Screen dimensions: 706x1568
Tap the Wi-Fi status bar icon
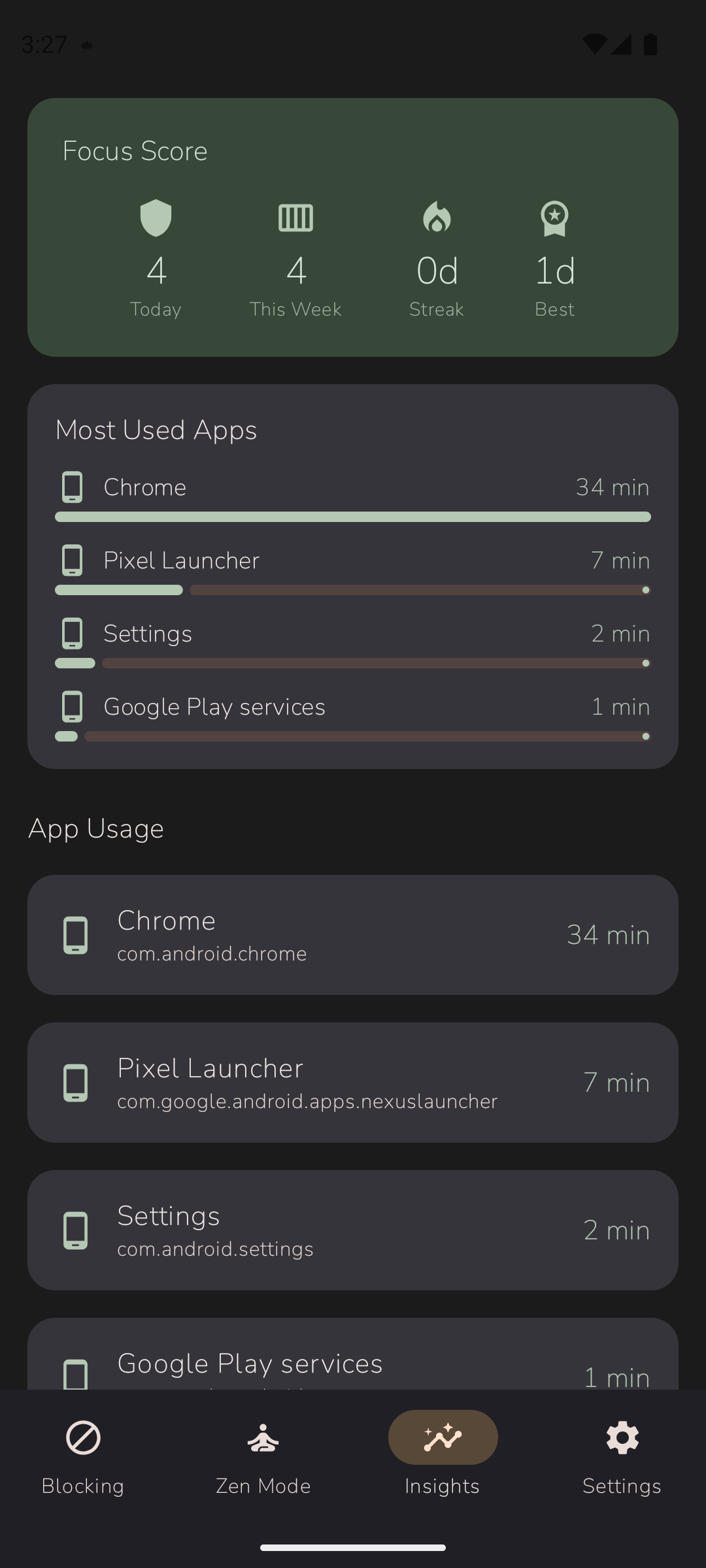(x=594, y=44)
